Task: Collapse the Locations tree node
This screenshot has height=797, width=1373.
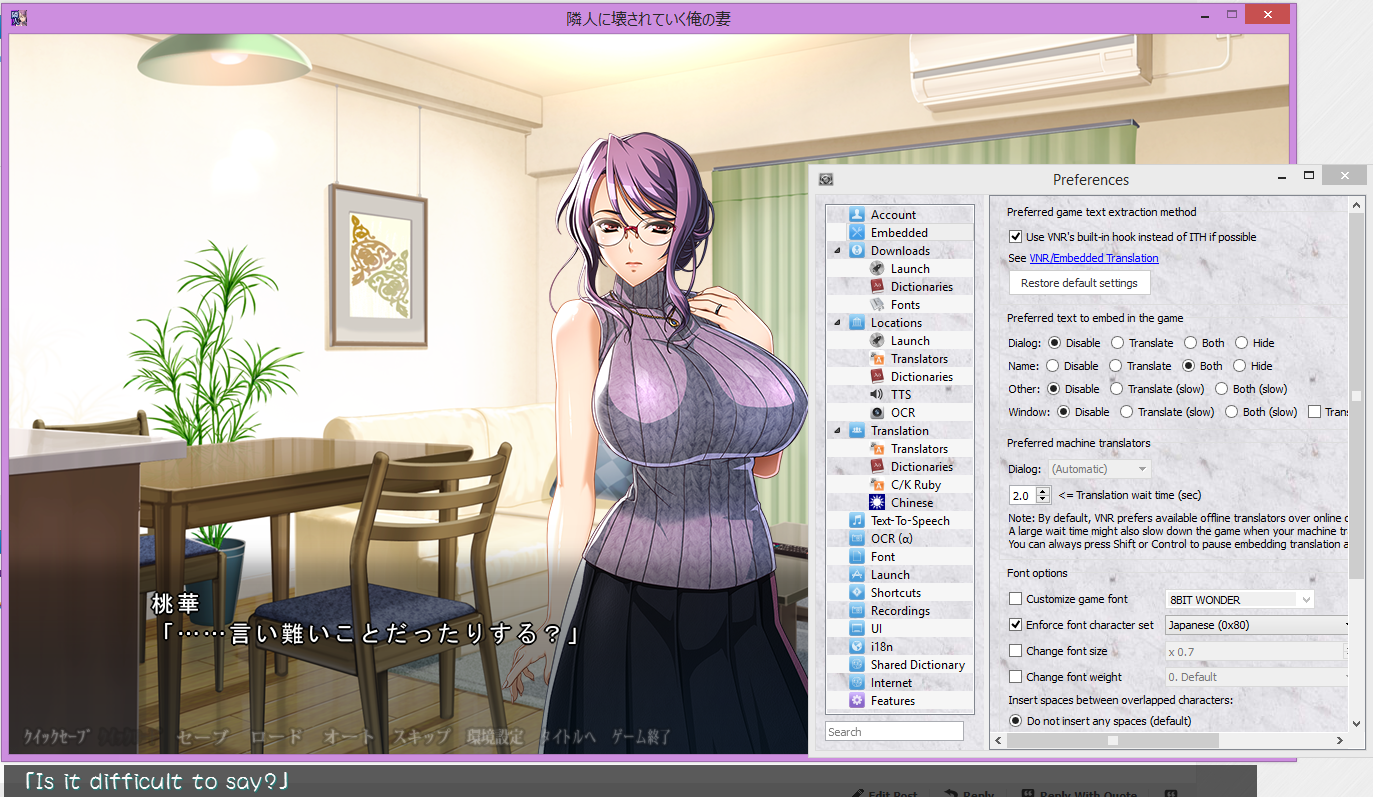Action: 838,323
